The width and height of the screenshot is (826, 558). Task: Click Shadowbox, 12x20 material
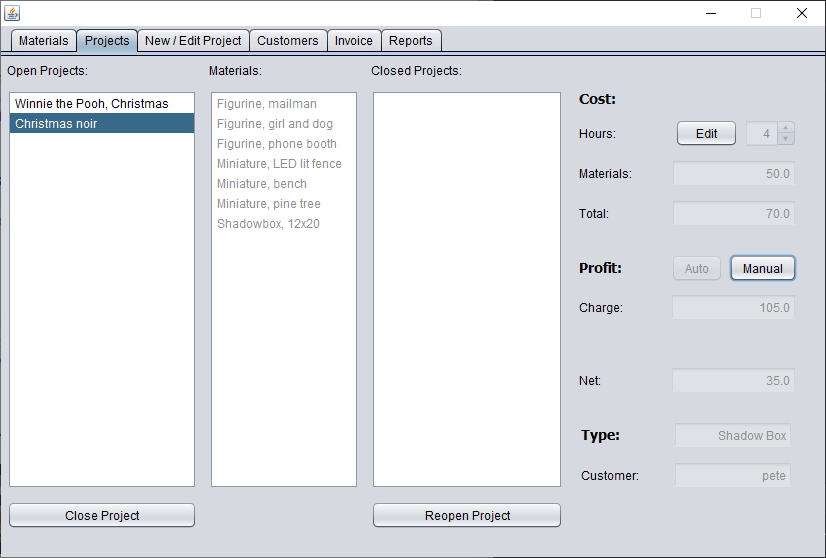(x=283, y=224)
